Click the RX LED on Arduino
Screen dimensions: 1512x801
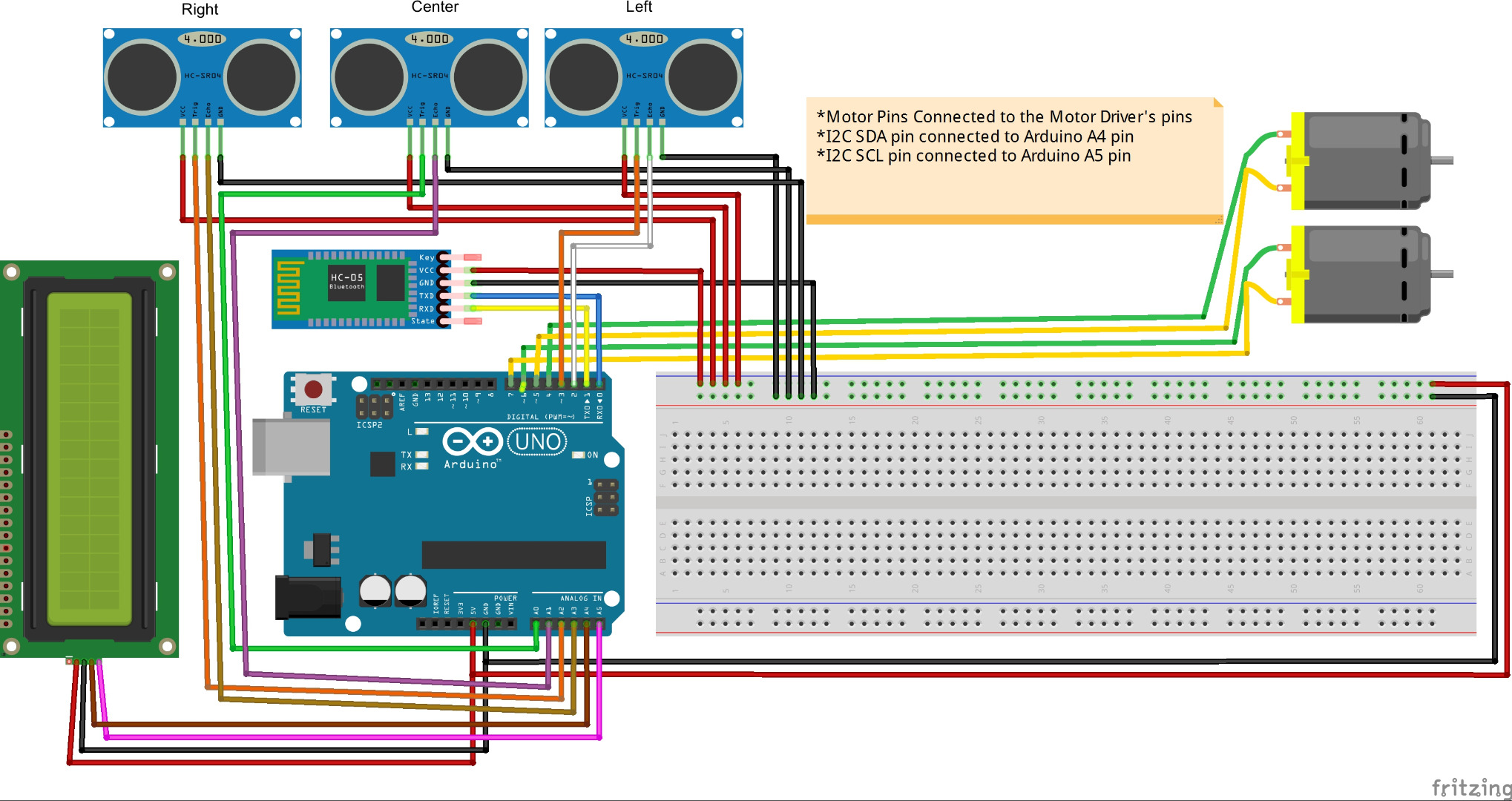coord(421,467)
